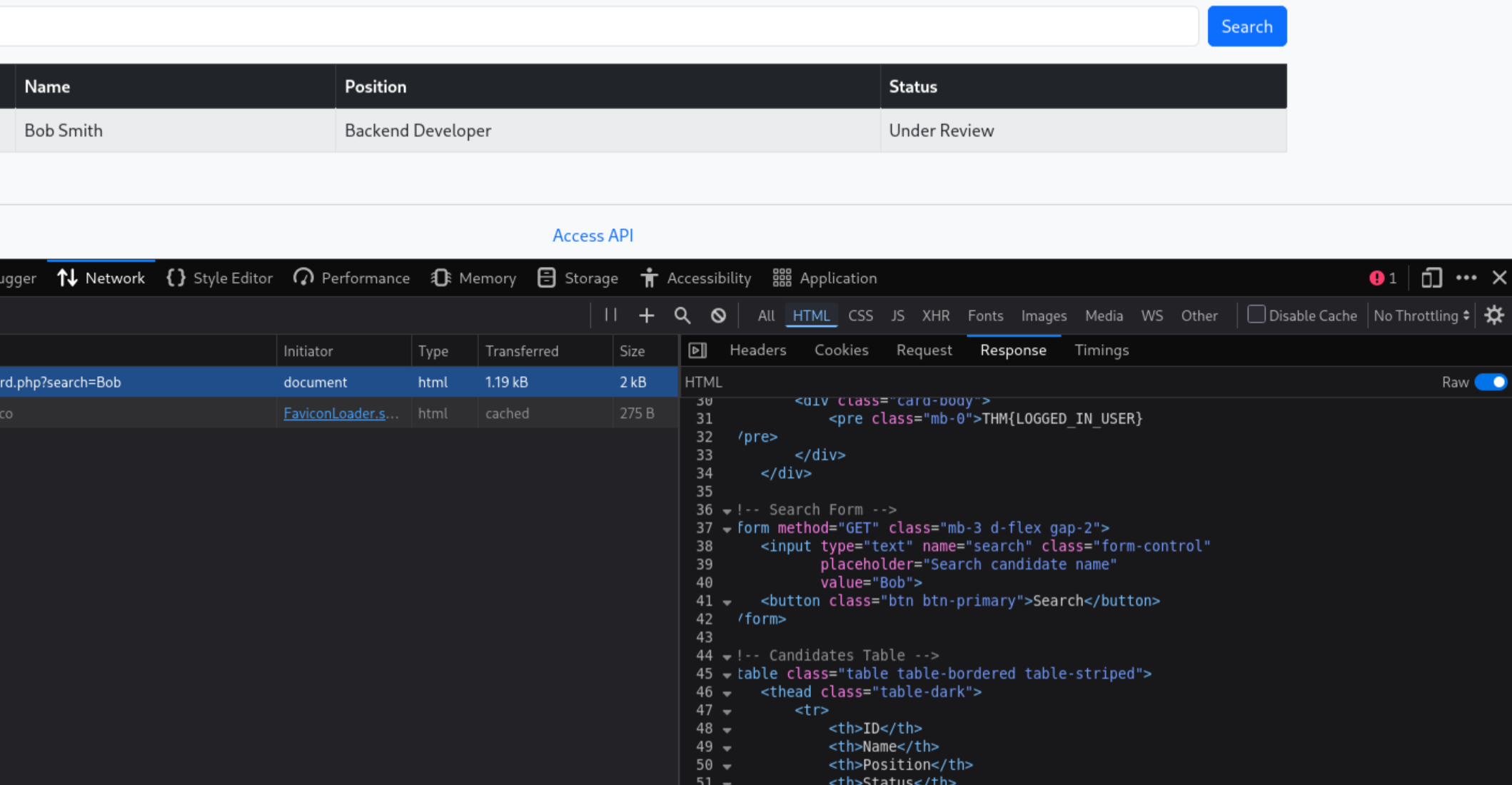The height and width of the screenshot is (785, 1512).
Task: Open the Storage panel
Action: coord(578,278)
